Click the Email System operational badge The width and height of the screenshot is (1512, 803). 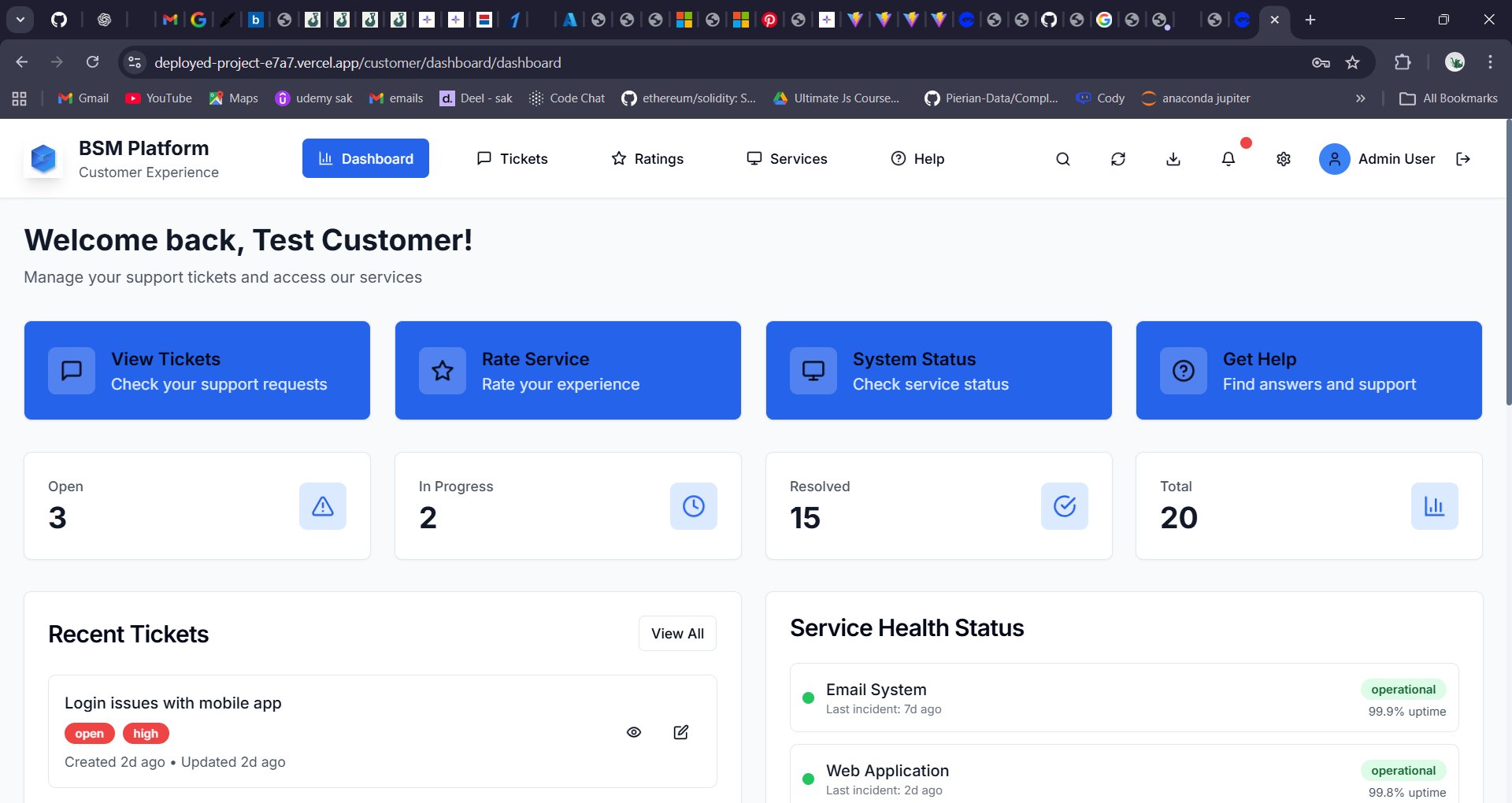tap(1403, 690)
